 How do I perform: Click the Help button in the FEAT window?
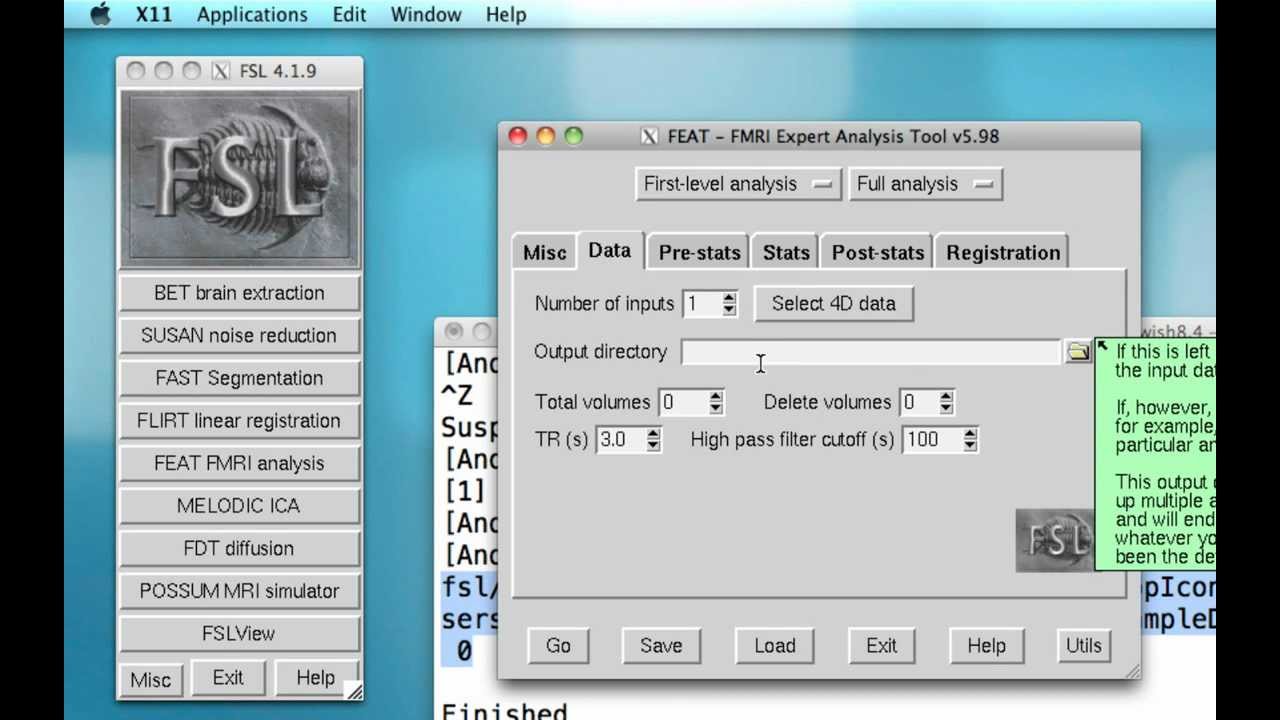click(986, 646)
